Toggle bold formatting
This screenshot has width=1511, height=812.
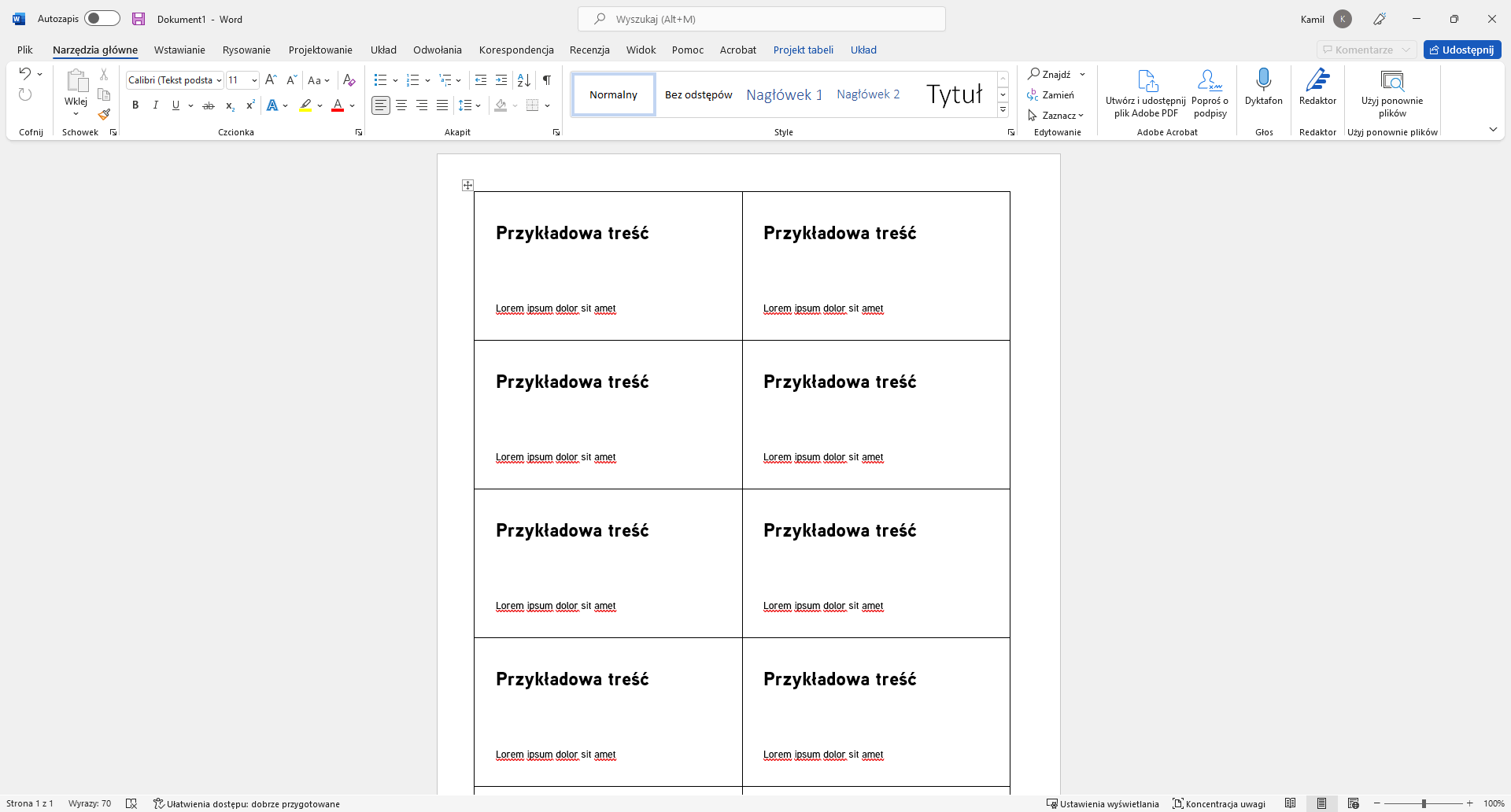(135, 105)
